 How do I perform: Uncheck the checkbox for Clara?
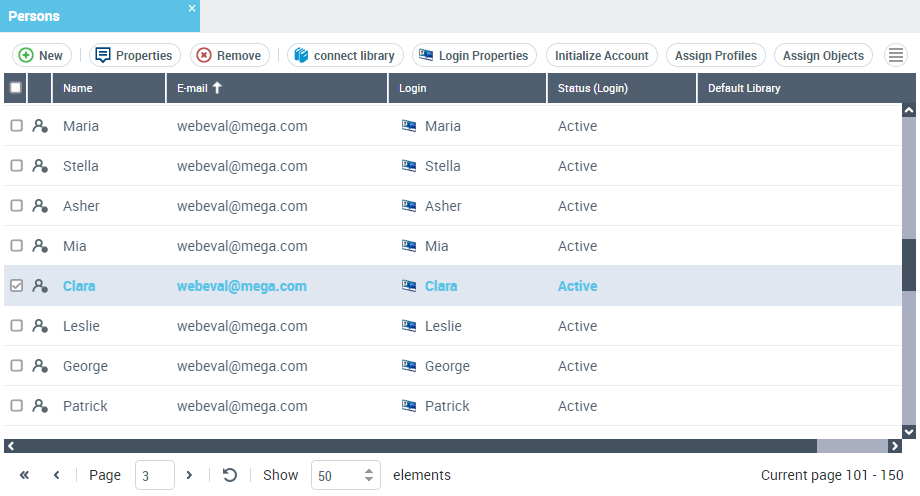(16, 286)
